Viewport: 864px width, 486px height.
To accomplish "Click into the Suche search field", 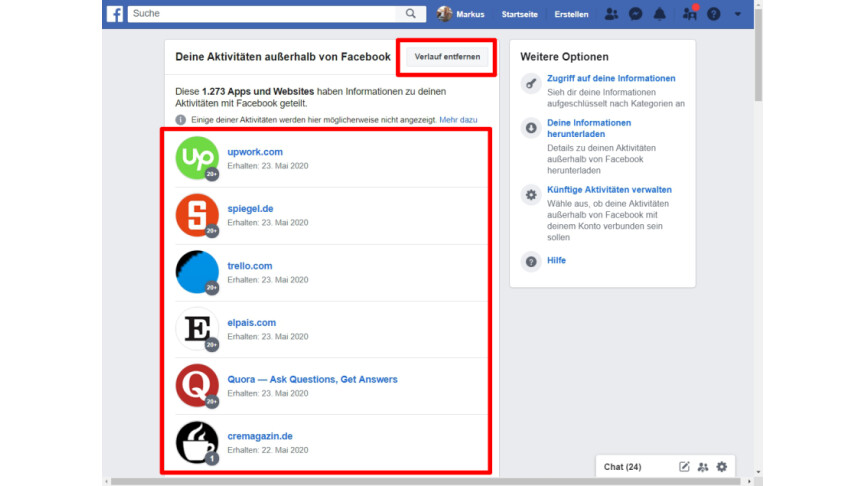I will 262,14.
